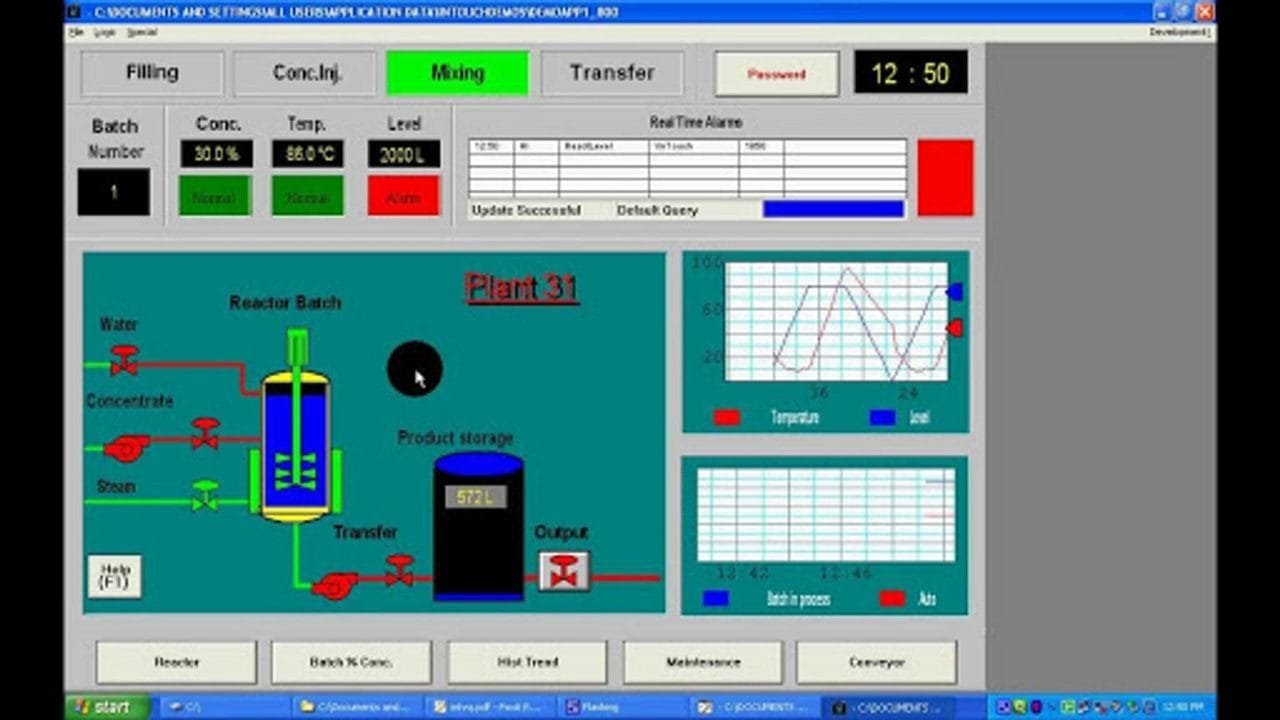Select the Transfer stage button
Screen dimensions: 1280x720
612,73
